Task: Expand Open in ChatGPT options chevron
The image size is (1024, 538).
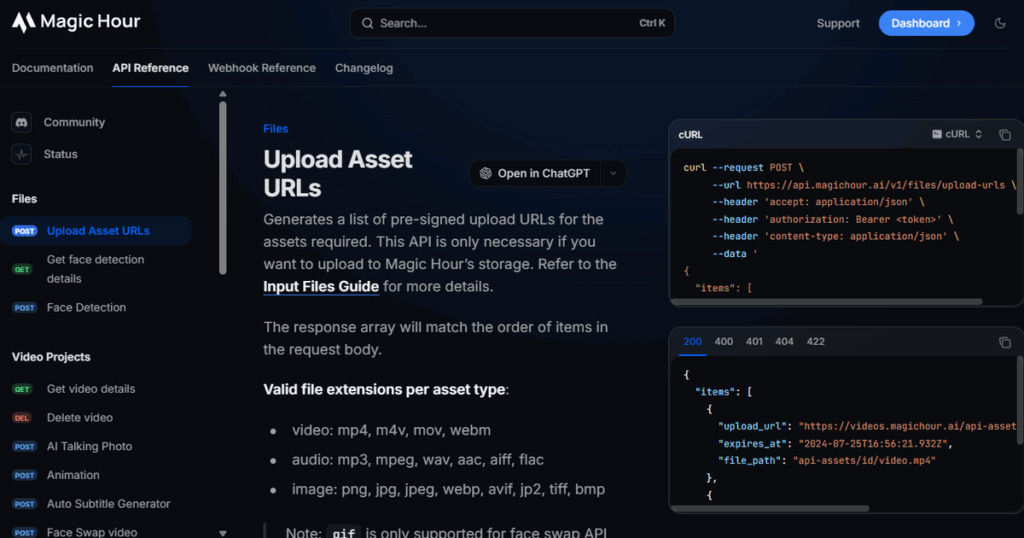Action: [613, 173]
